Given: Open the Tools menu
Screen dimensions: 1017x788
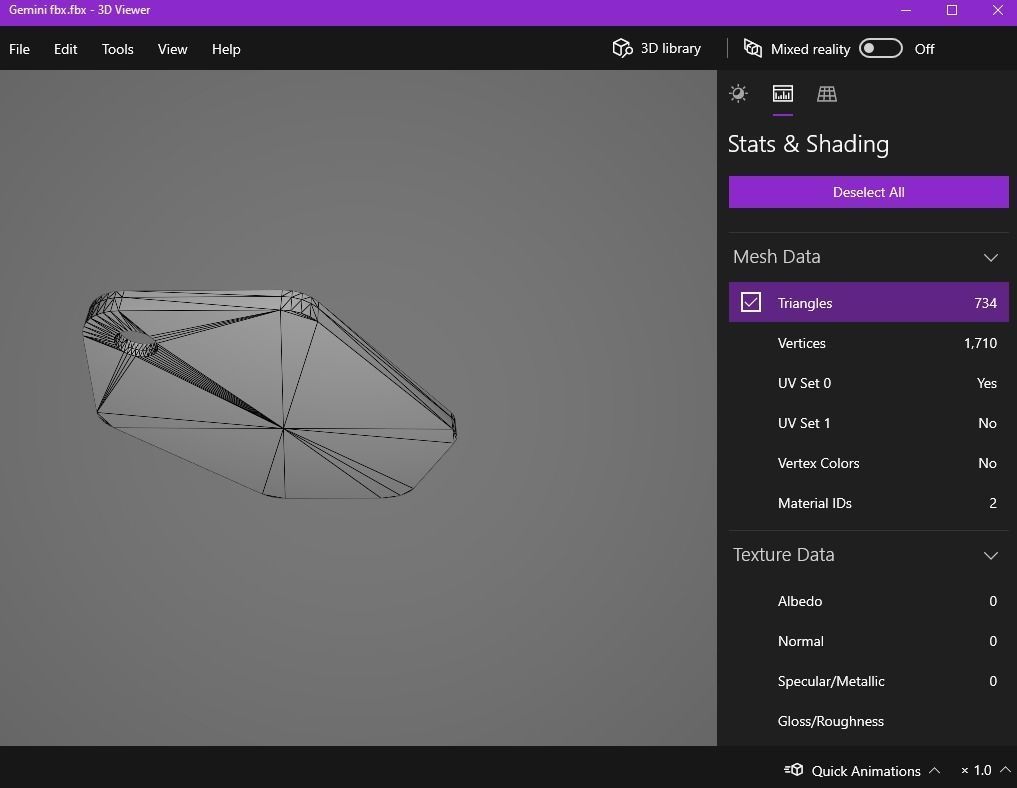Looking at the screenshot, I should (117, 49).
